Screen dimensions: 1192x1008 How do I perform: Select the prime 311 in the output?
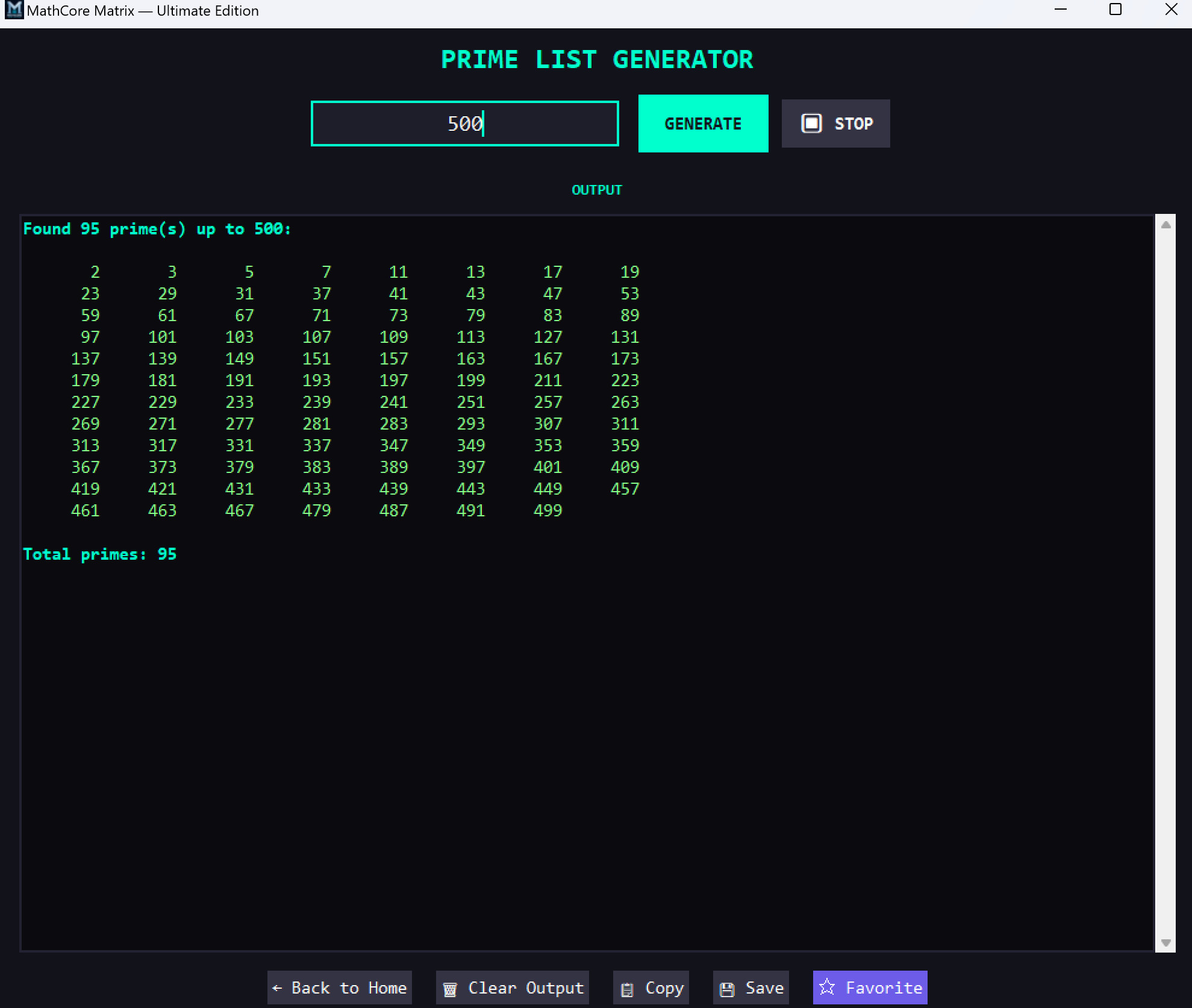point(625,424)
